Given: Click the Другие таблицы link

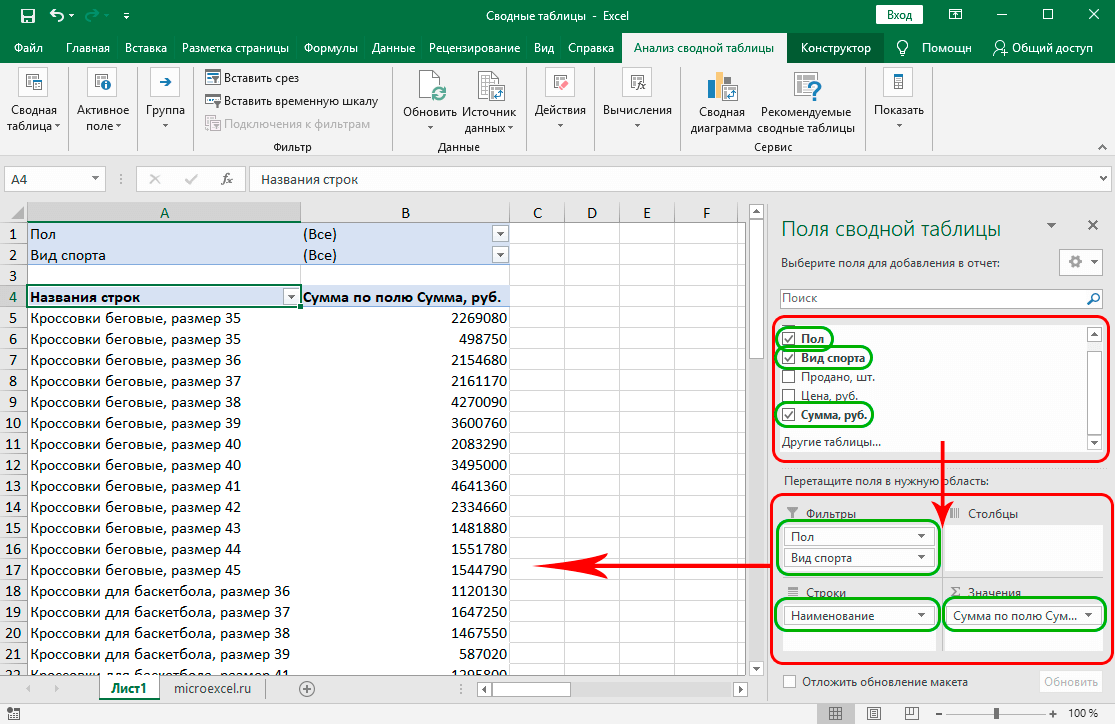Looking at the screenshot, I should [x=831, y=442].
